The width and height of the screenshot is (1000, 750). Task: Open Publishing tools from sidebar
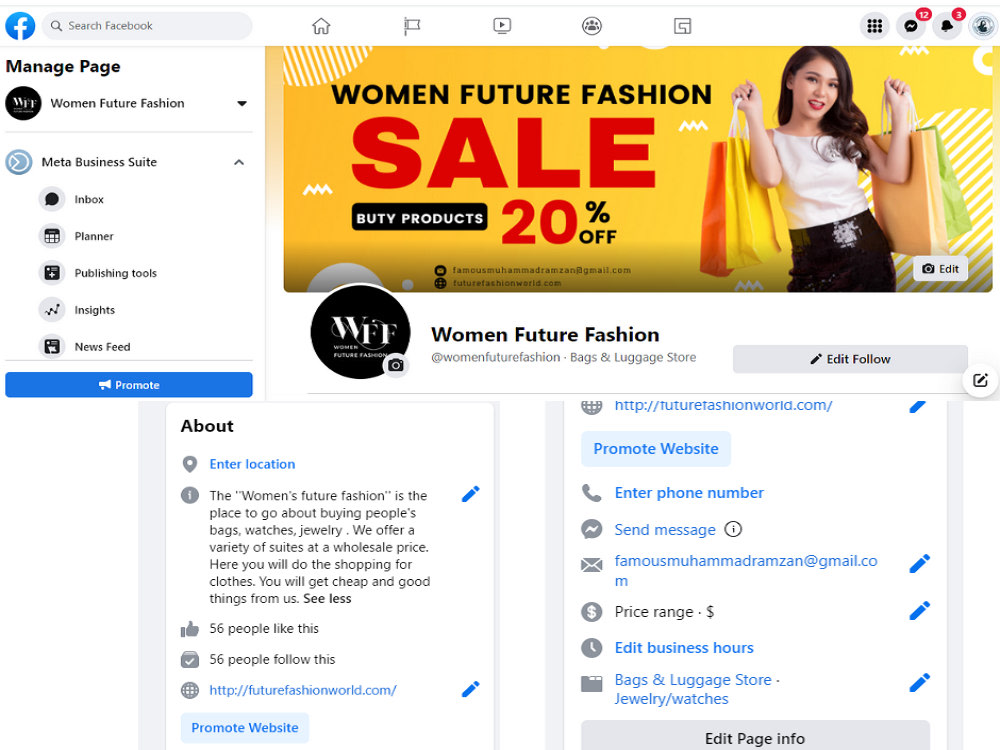point(113,272)
